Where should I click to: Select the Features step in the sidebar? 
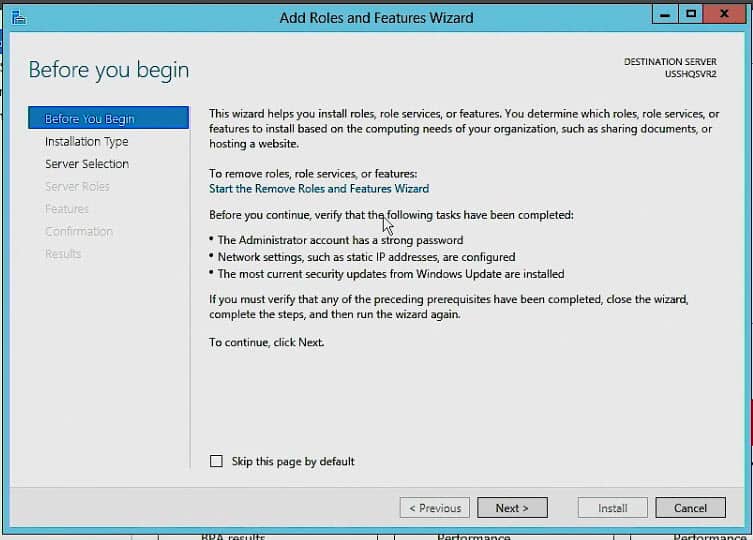(66, 209)
